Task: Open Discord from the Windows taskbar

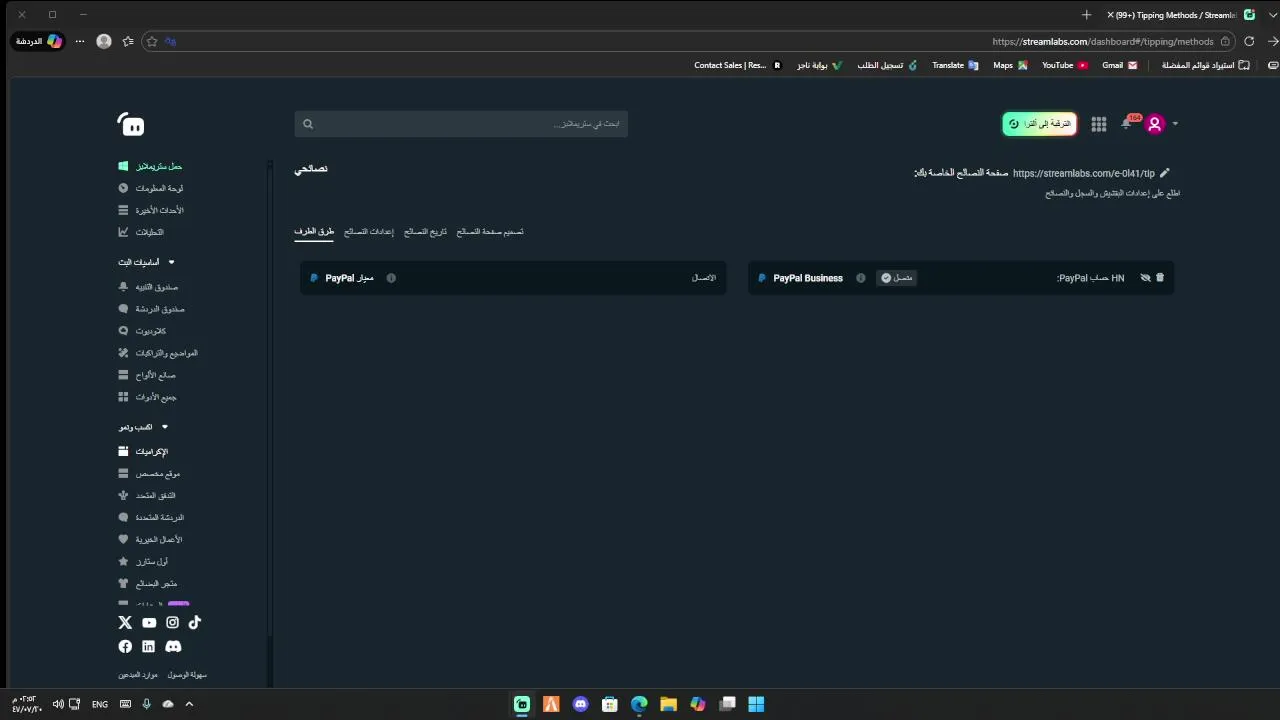Action: tap(581, 704)
